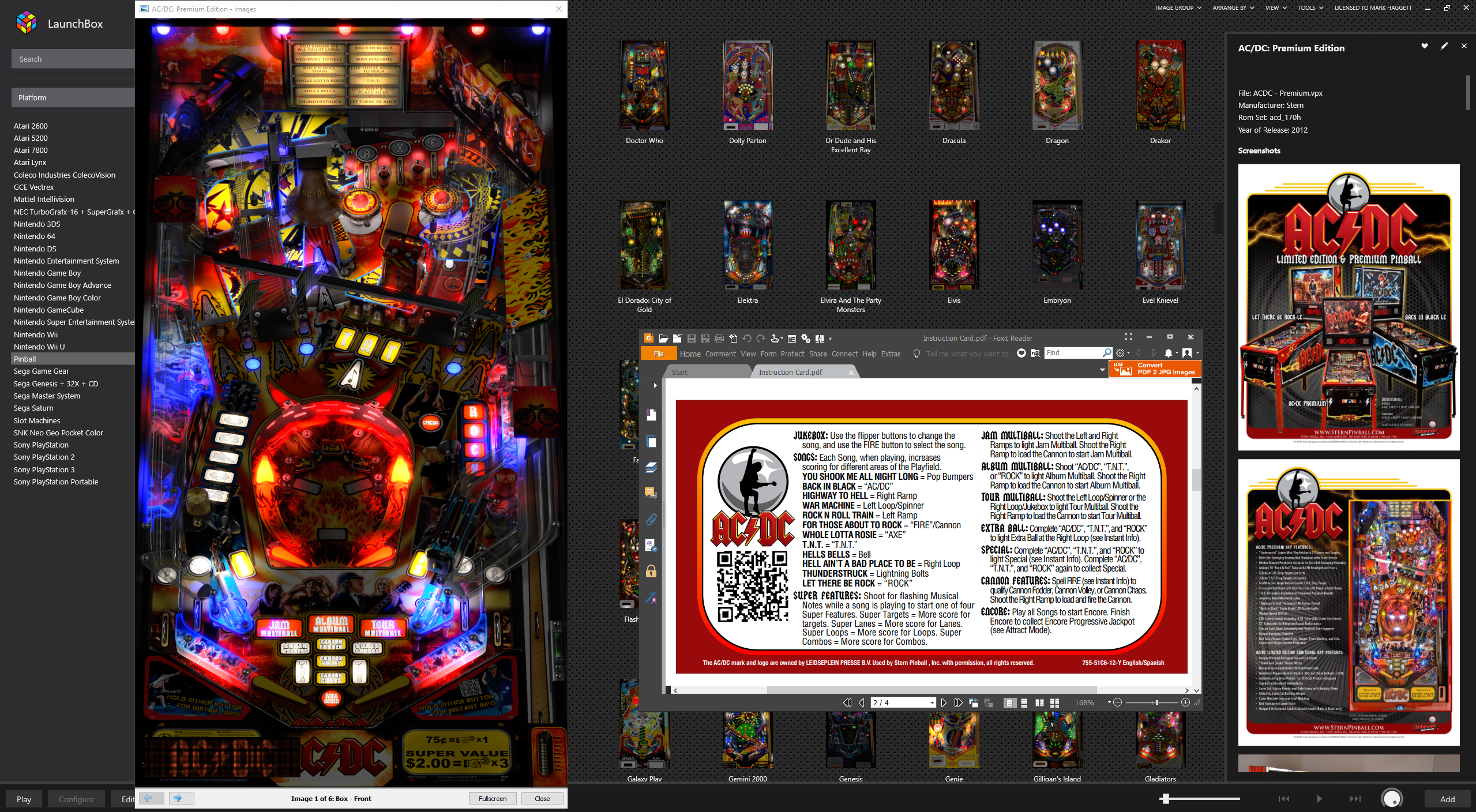This screenshot has width=1476, height=812.
Task: Switch to the Share ribbon tab
Action: pyautogui.click(x=817, y=354)
